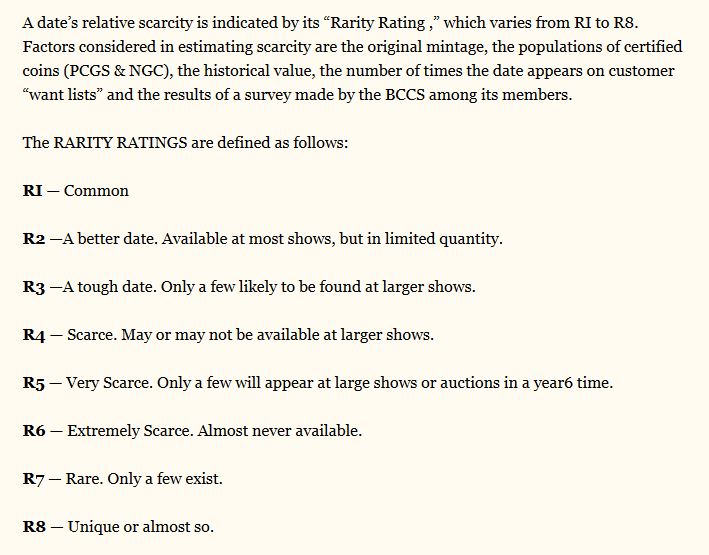Click the 'Very Scarce' text
The height and width of the screenshot is (555, 709).
[108, 383]
